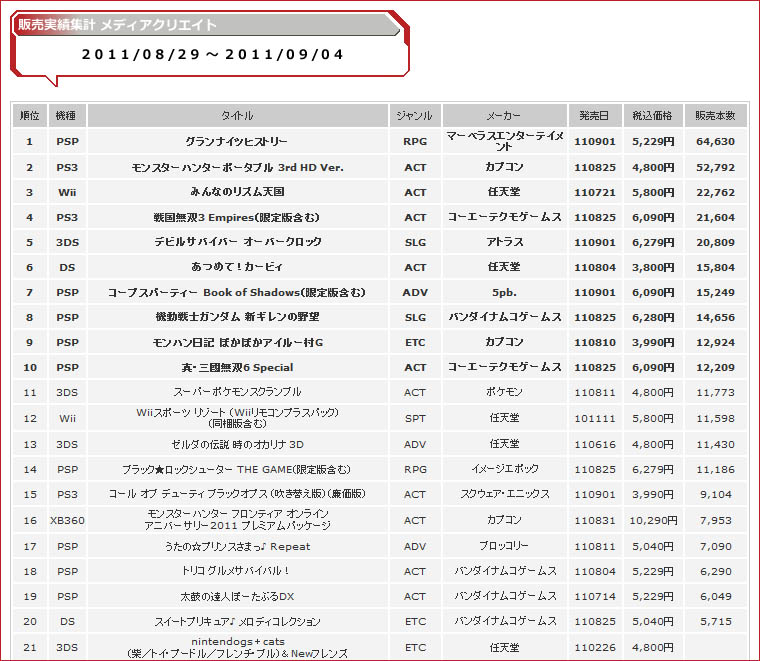Click maker イメージエポック

click(x=505, y=469)
